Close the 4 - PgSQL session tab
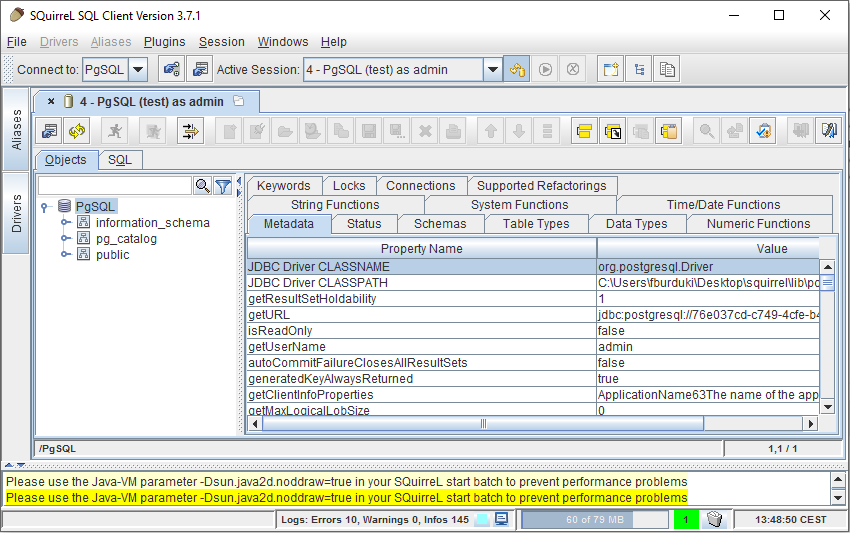 51,101
